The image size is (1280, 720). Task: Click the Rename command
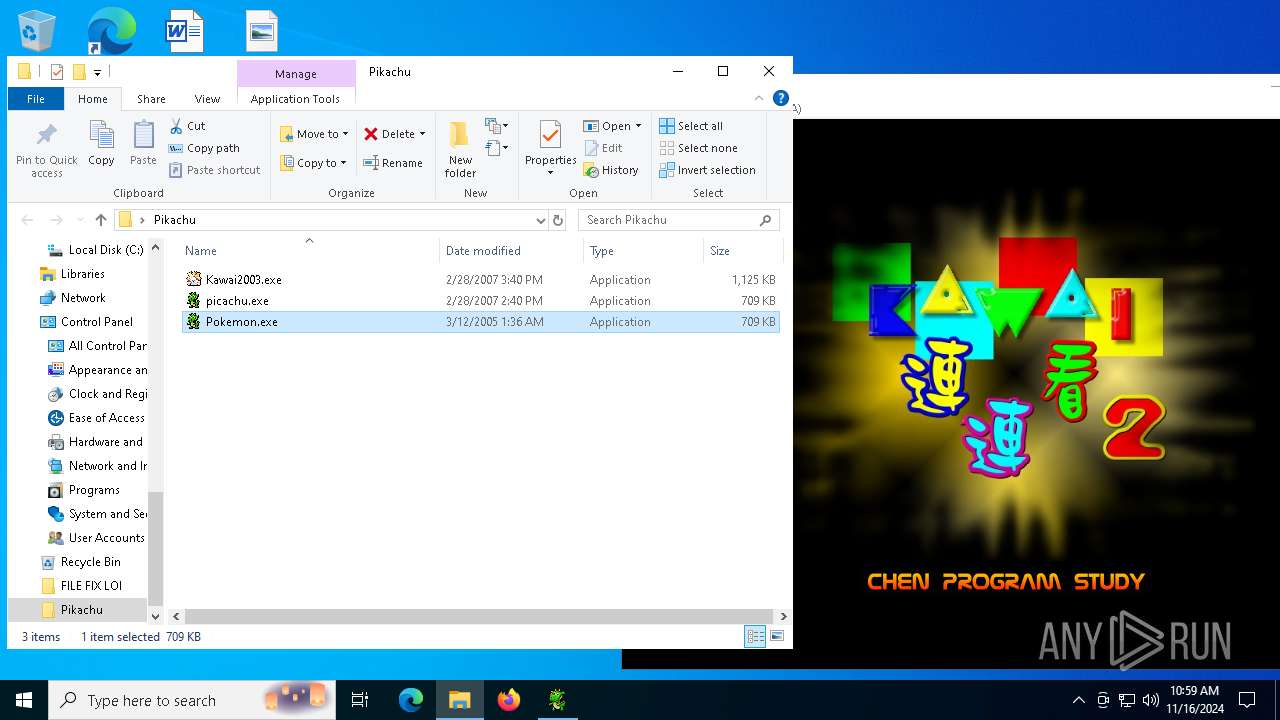392,163
